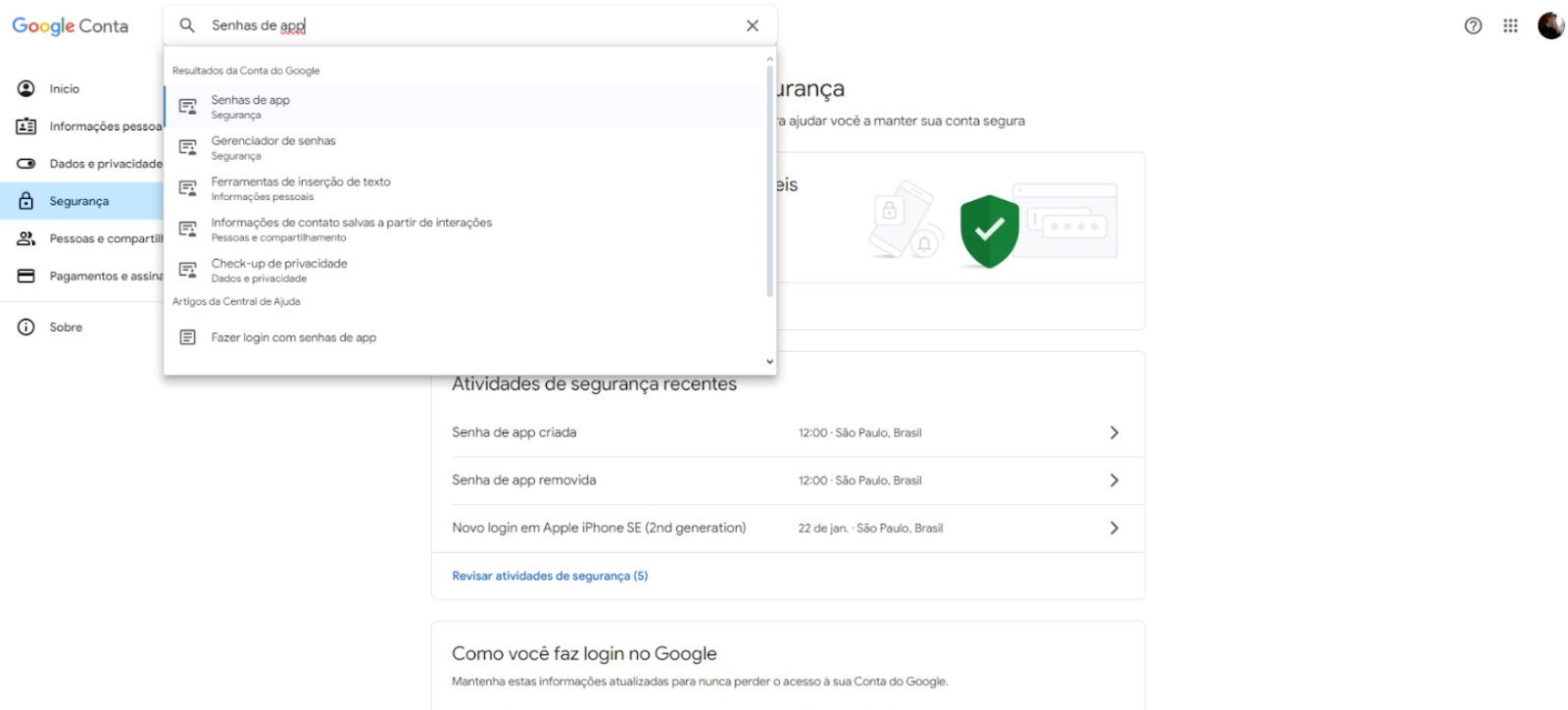Click the search results scrollbar thumb
This screenshot has width=1568, height=710.
click(x=769, y=181)
